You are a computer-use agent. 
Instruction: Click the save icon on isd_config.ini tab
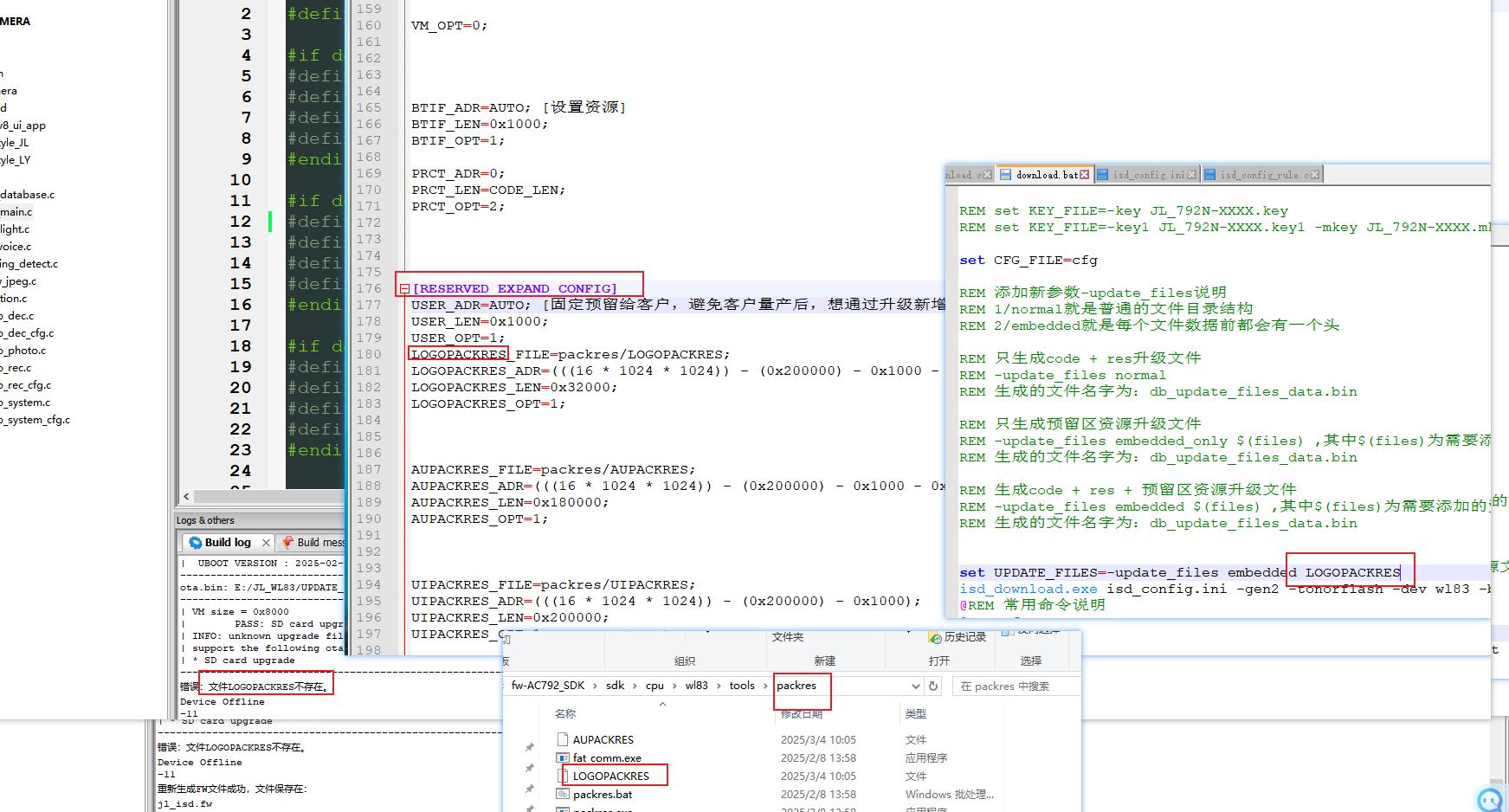point(1103,175)
